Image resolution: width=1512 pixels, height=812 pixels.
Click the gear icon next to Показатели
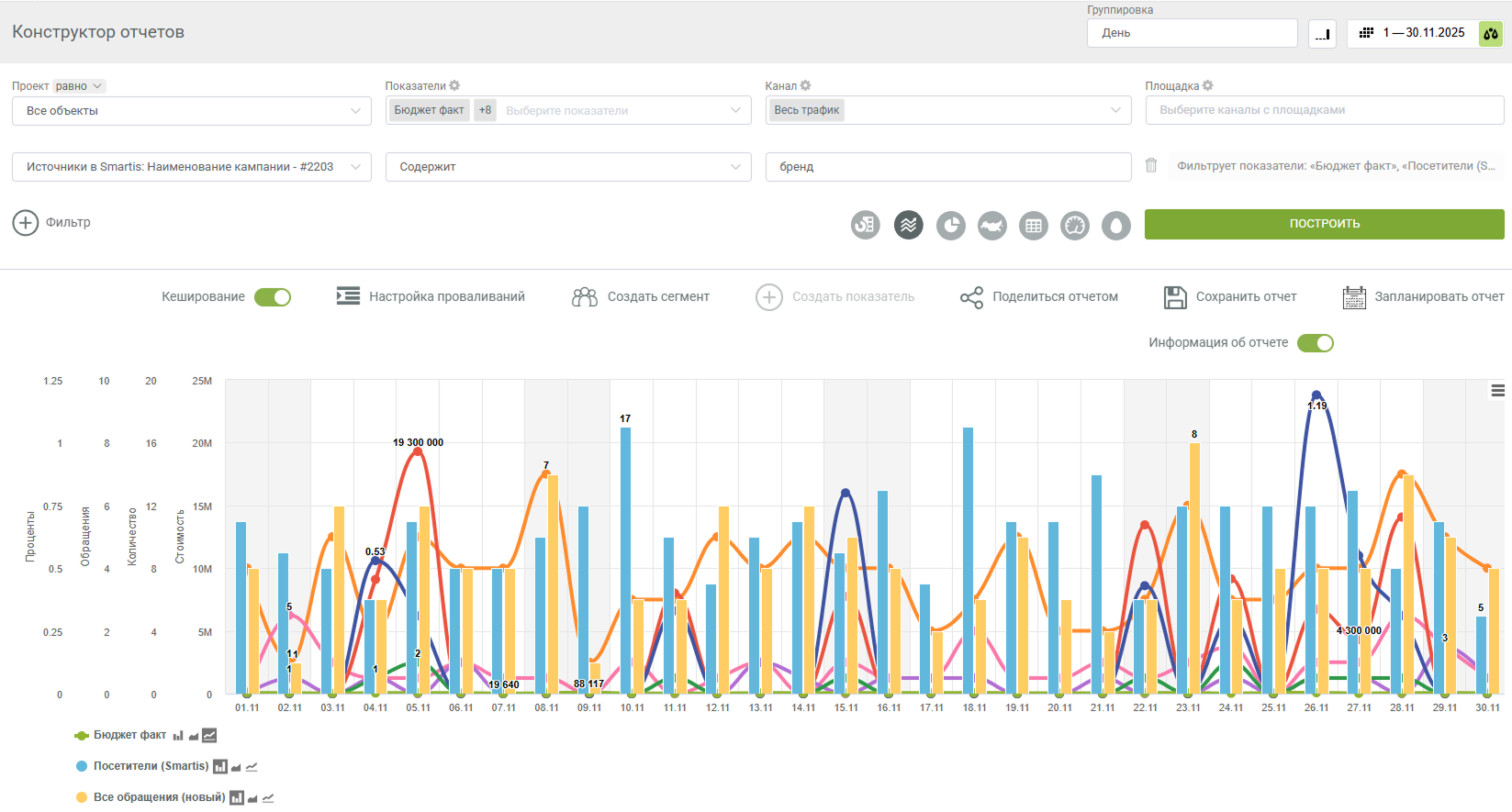pyautogui.click(x=454, y=85)
